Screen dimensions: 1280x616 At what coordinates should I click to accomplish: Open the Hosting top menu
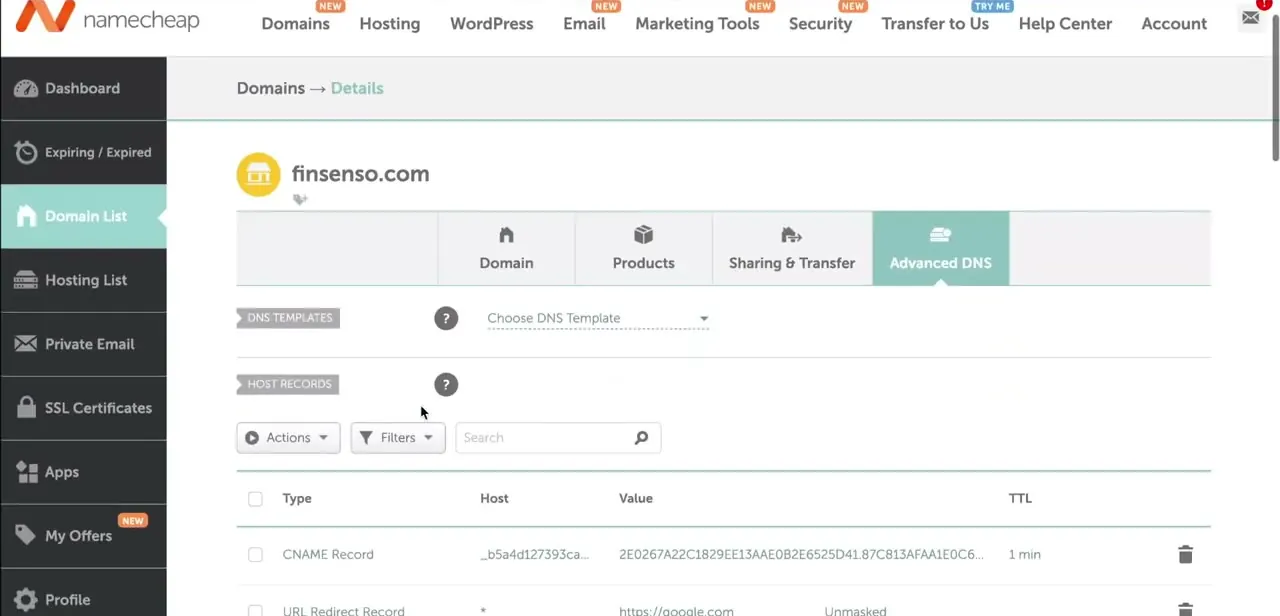[x=389, y=23]
